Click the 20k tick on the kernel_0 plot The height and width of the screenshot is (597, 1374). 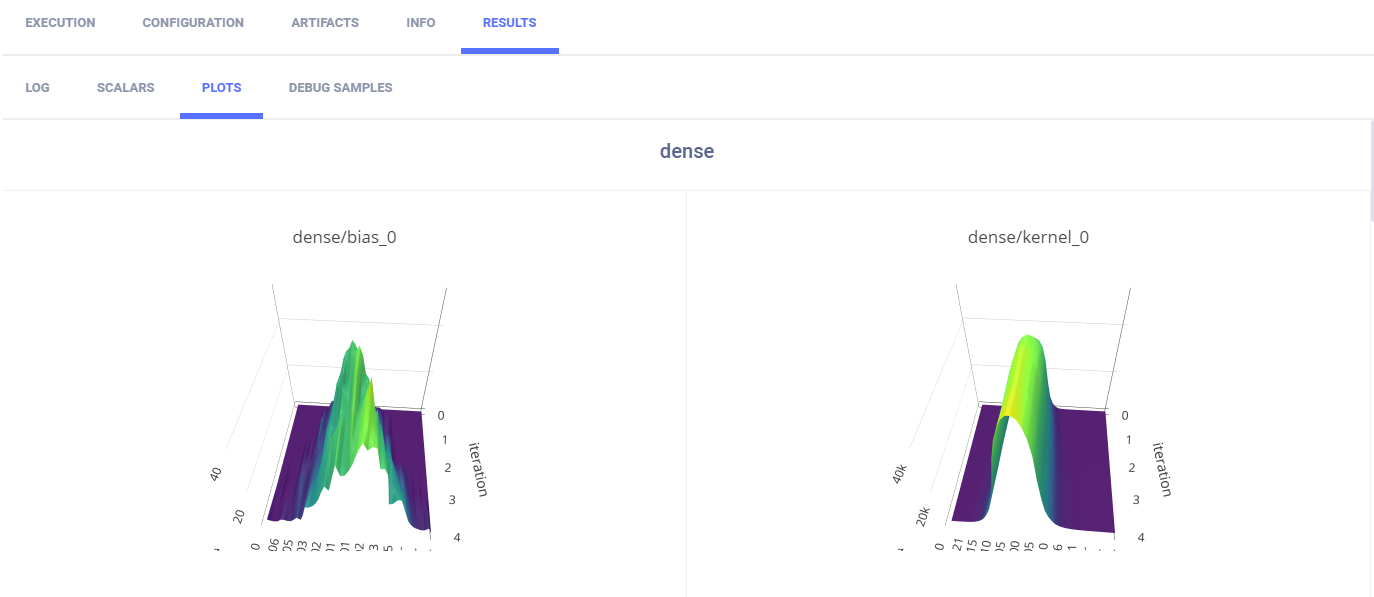921,515
